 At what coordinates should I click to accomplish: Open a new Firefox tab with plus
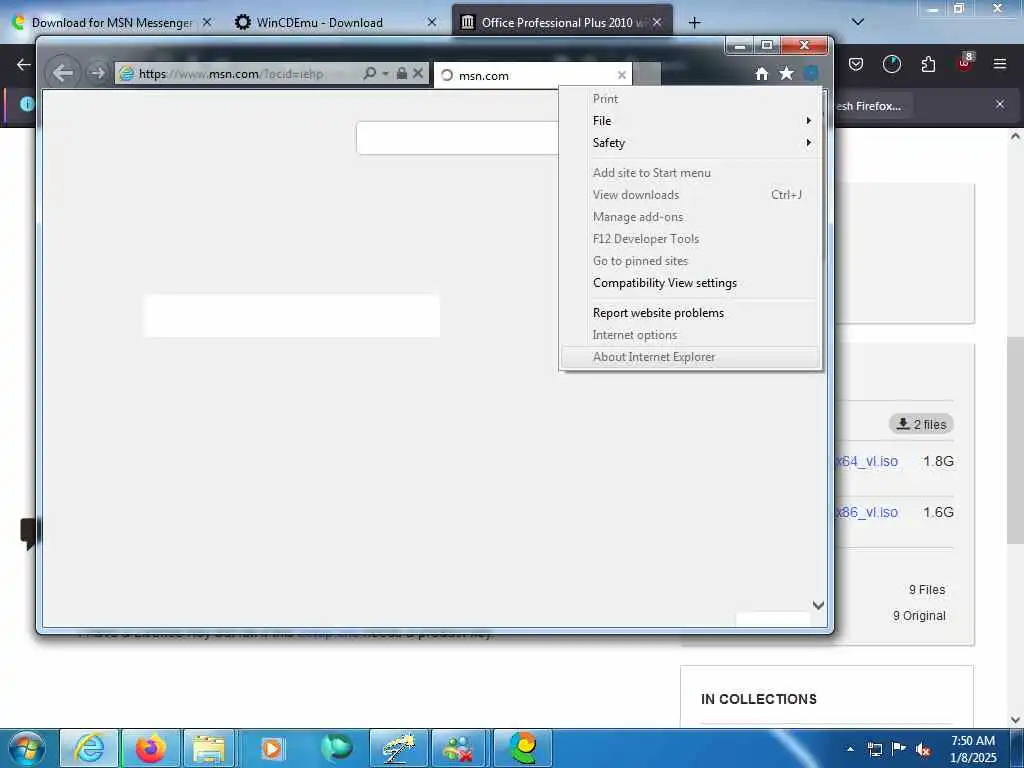click(694, 23)
